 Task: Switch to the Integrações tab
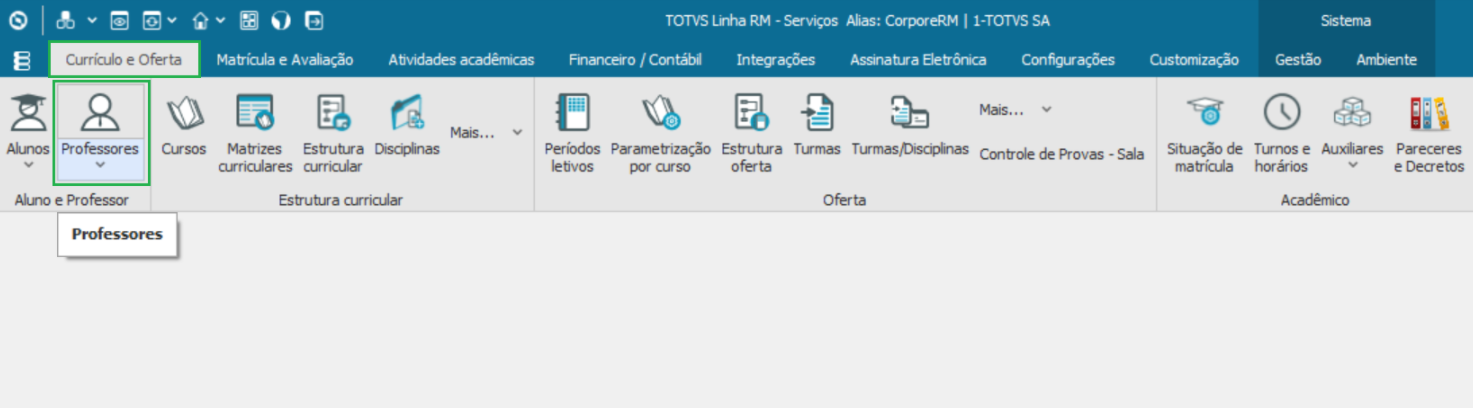(776, 60)
